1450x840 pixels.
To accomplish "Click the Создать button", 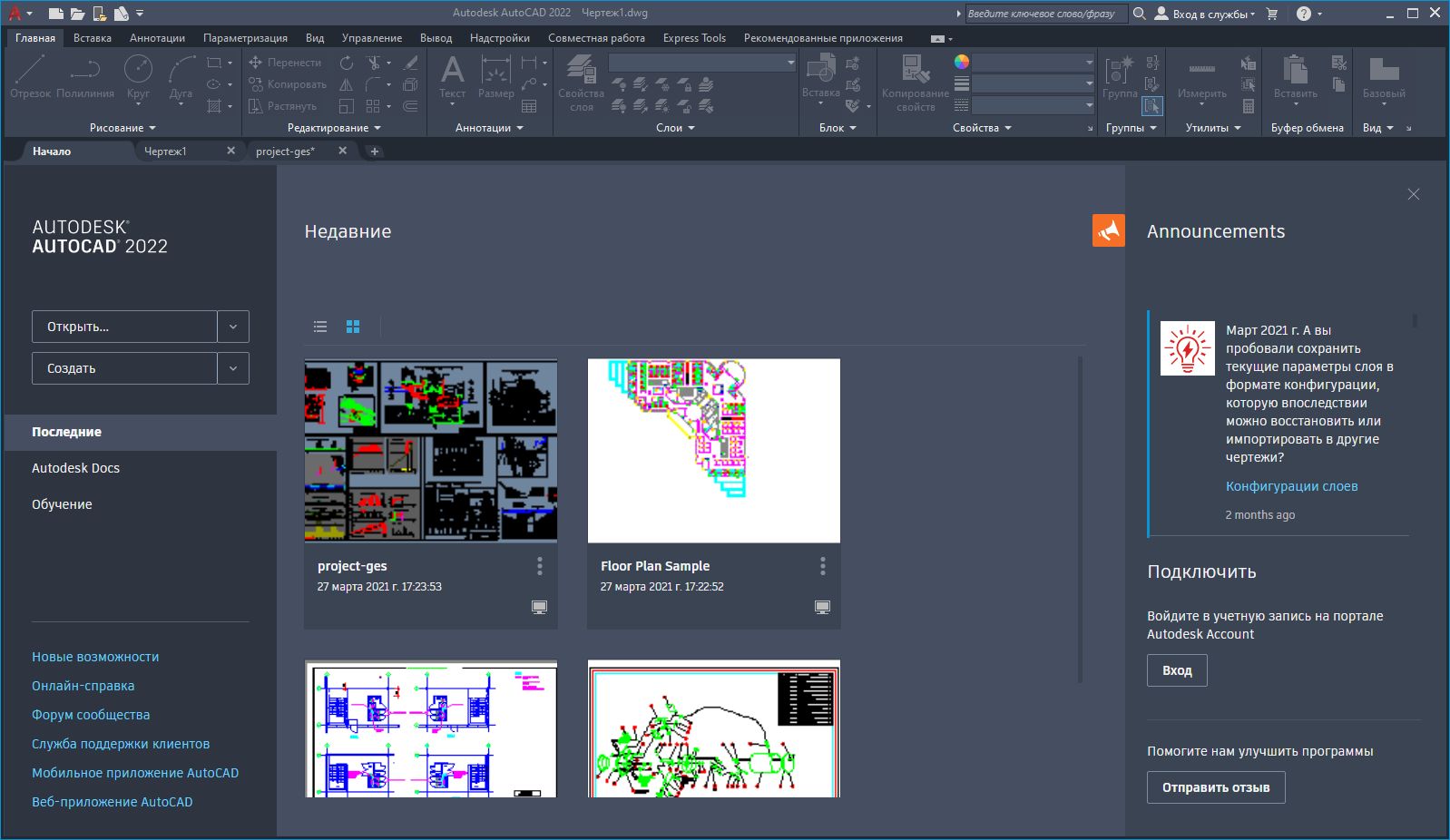I will pyautogui.click(x=124, y=368).
